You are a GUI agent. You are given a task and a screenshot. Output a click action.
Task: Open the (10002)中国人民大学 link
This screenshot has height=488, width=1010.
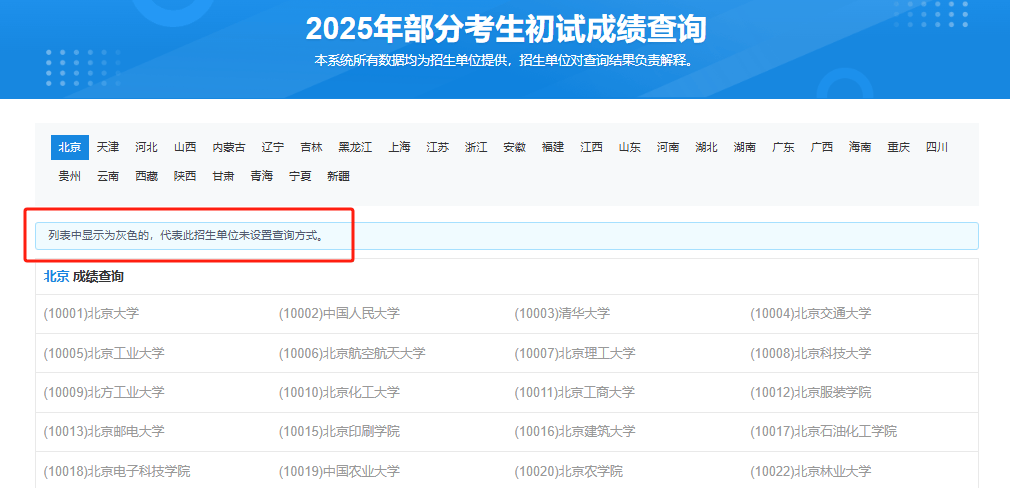click(339, 314)
